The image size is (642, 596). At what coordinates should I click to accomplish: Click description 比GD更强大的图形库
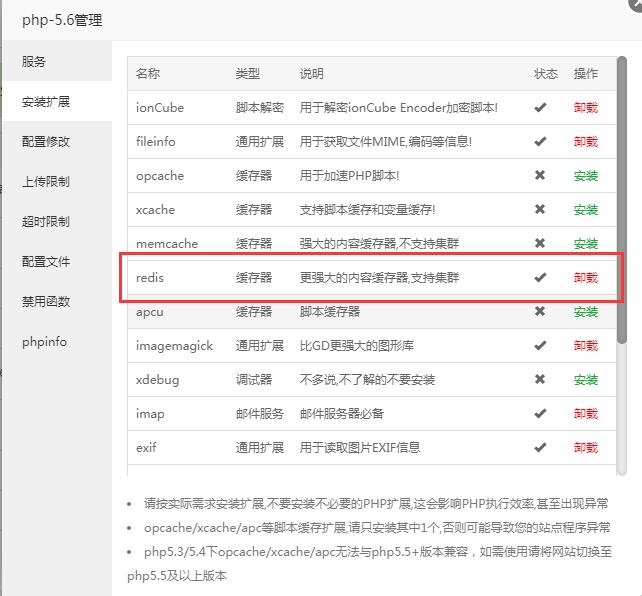point(357,345)
